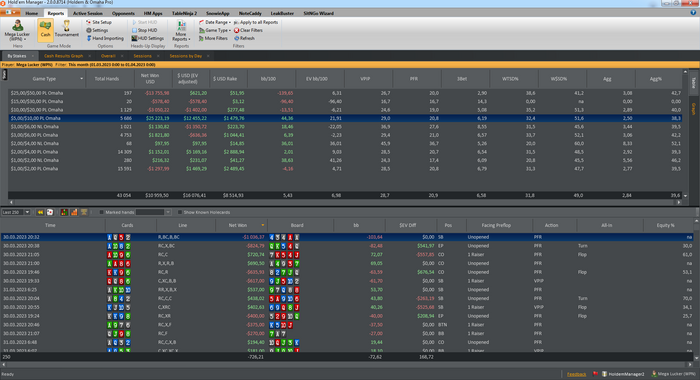700x380 pixels.
Task: Open the Active Session tab
Action: 88,13
